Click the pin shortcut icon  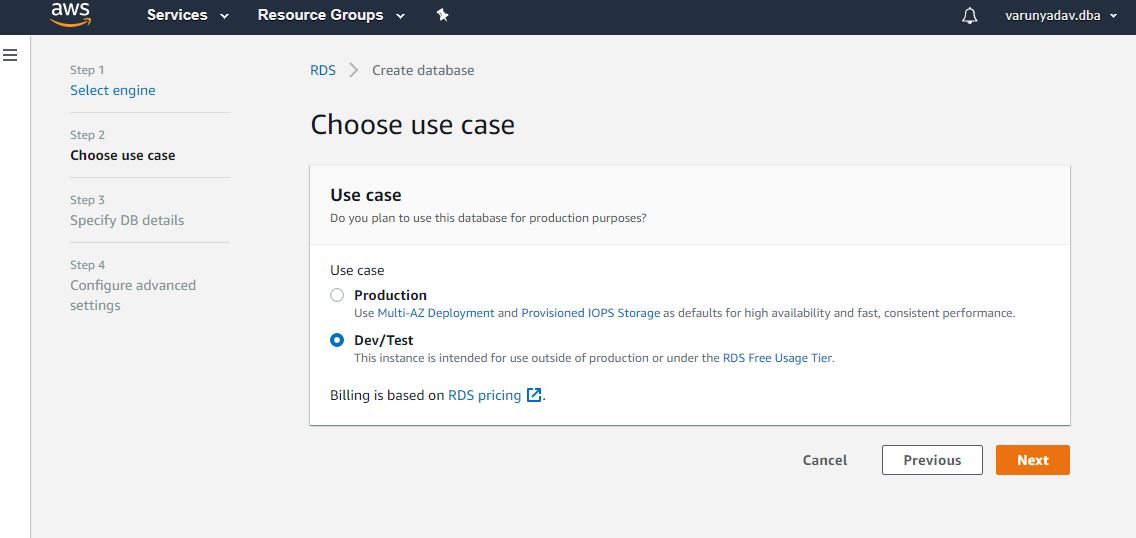coord(443,15)
